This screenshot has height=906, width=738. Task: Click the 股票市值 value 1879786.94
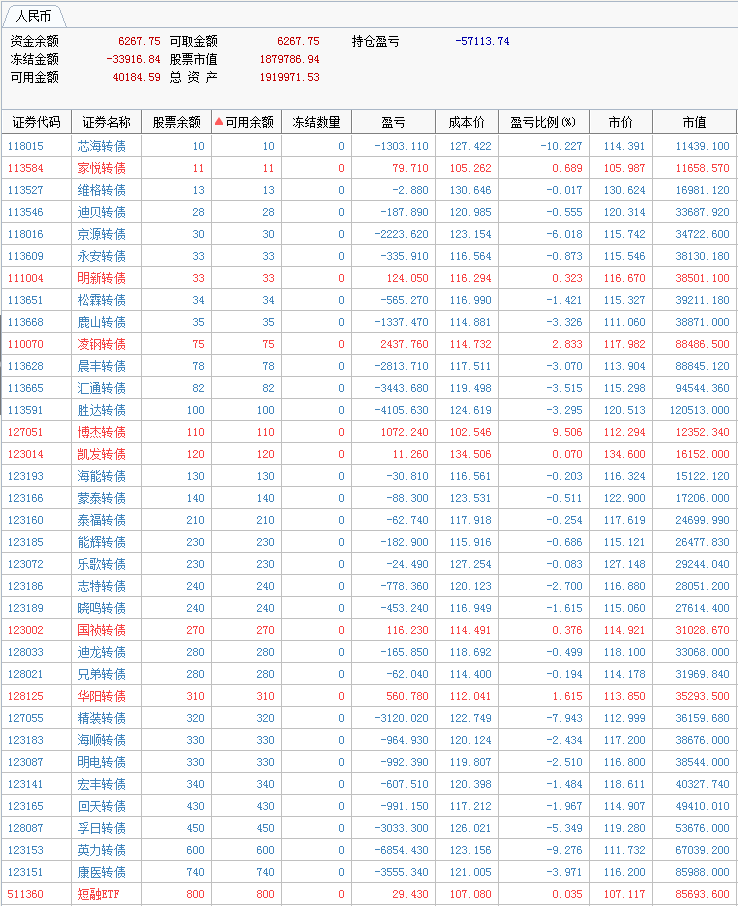pos(290,59)
